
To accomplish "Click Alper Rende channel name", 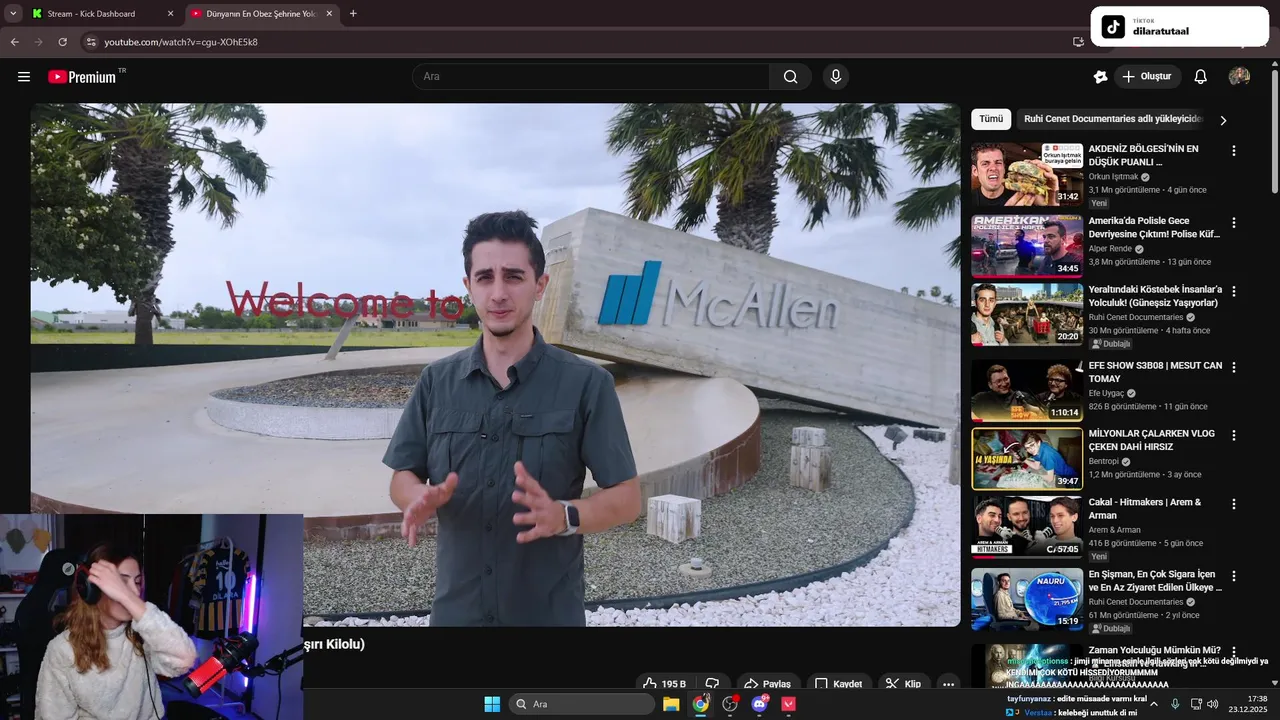I will point(1110,249).
